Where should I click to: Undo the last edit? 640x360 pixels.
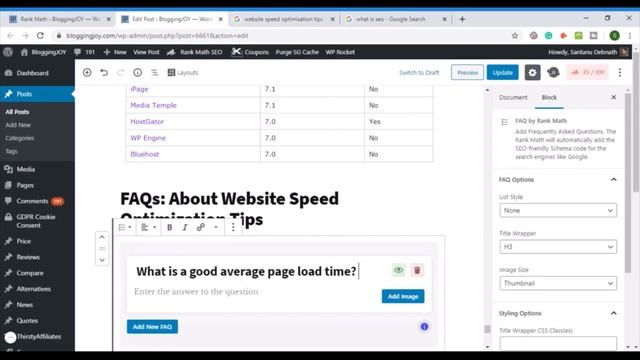tap(104, 72)
